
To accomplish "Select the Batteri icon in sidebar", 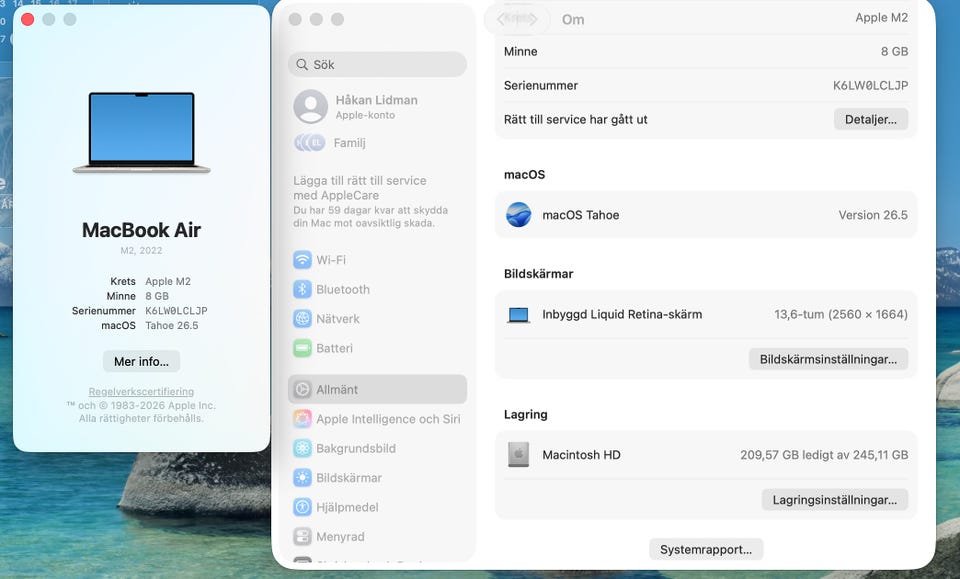I will click(302, 348).
